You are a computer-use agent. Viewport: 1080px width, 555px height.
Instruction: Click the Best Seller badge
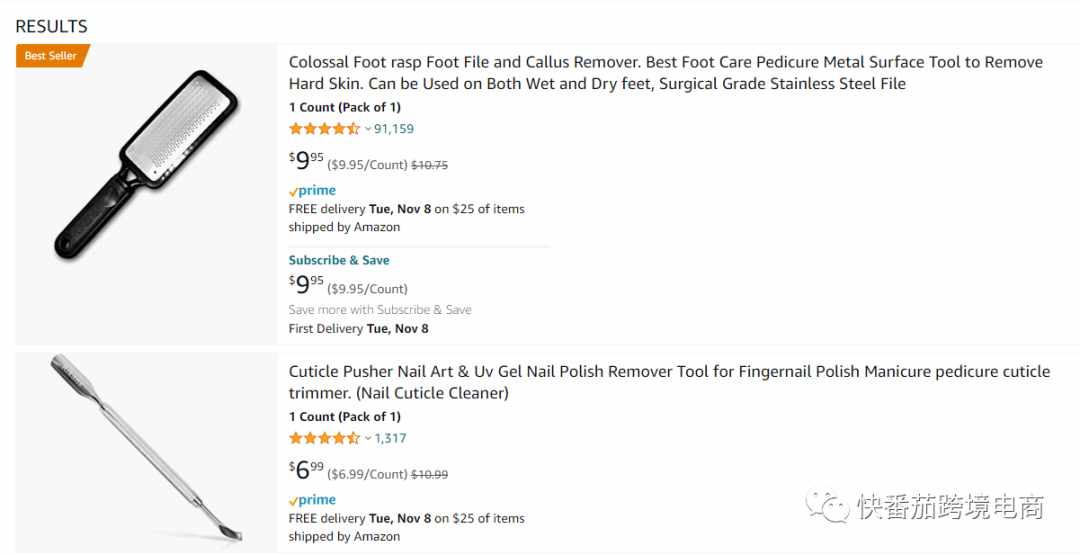click(52, 56)
